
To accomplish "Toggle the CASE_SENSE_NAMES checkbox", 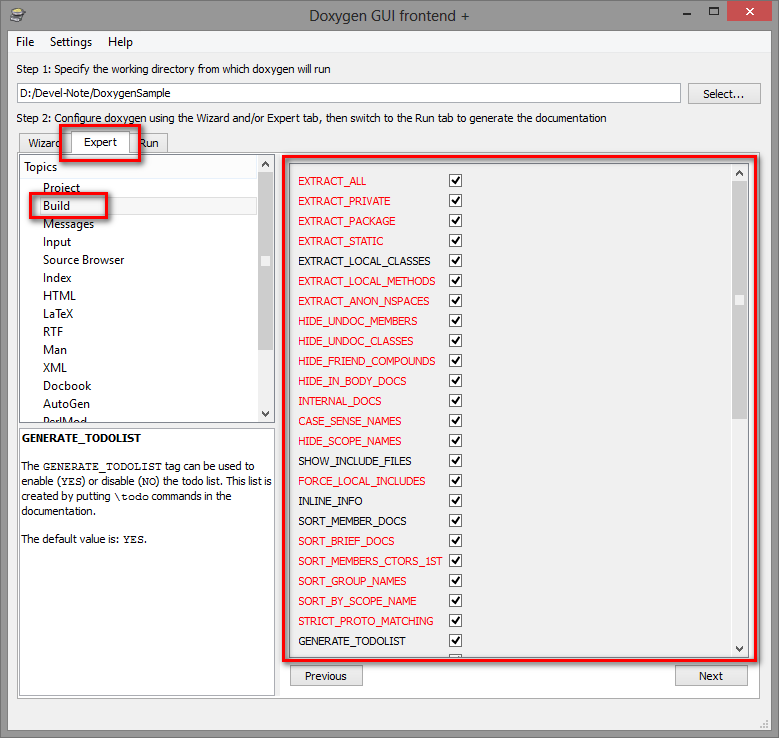I will point(455,420).
